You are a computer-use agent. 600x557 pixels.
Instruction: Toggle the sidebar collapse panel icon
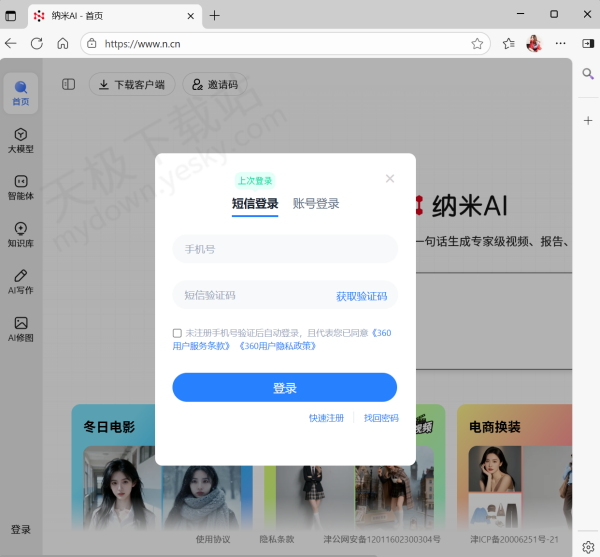click(69, 85)
